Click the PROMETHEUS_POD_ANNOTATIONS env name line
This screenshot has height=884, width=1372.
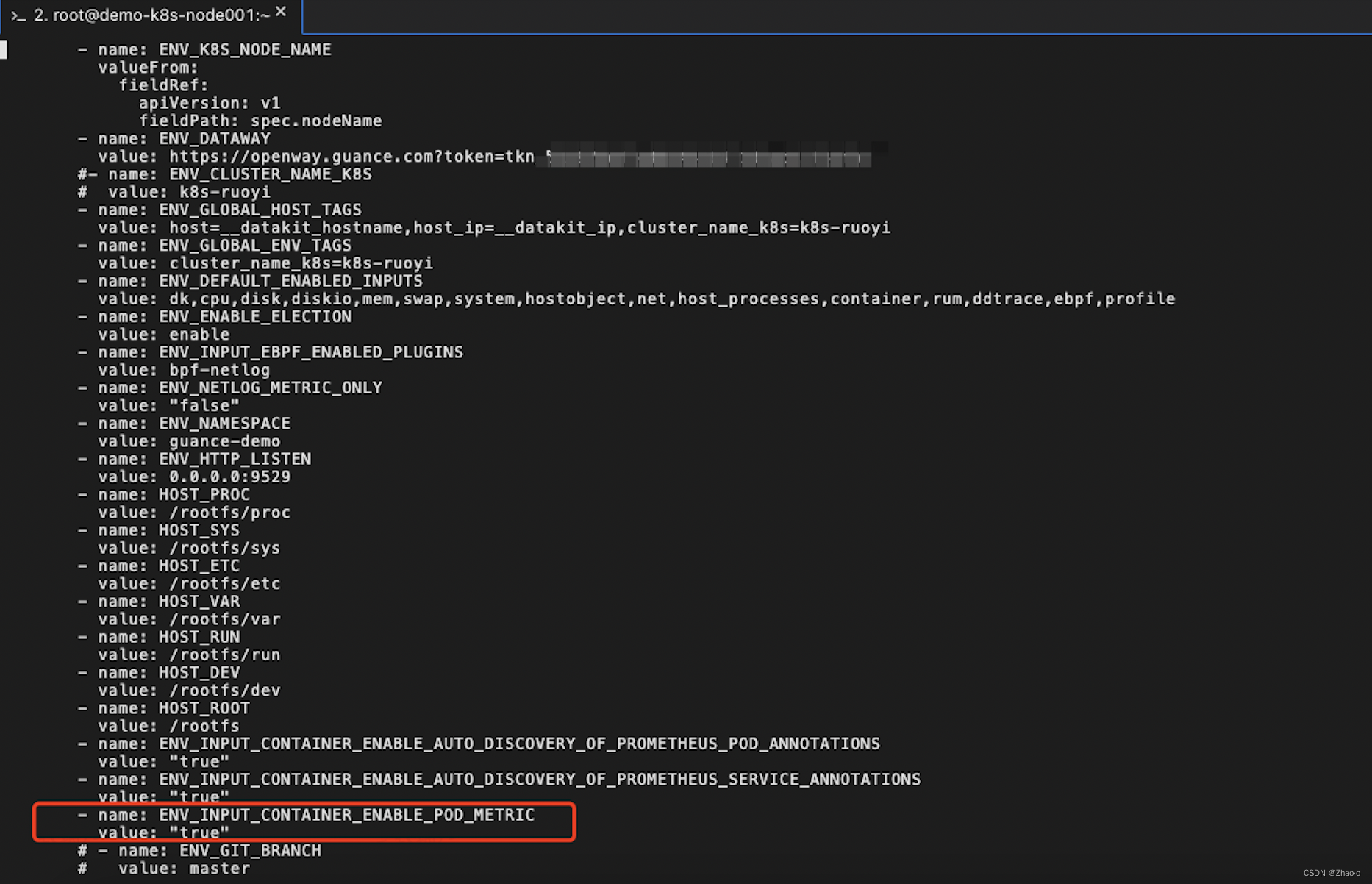(479, 744)
